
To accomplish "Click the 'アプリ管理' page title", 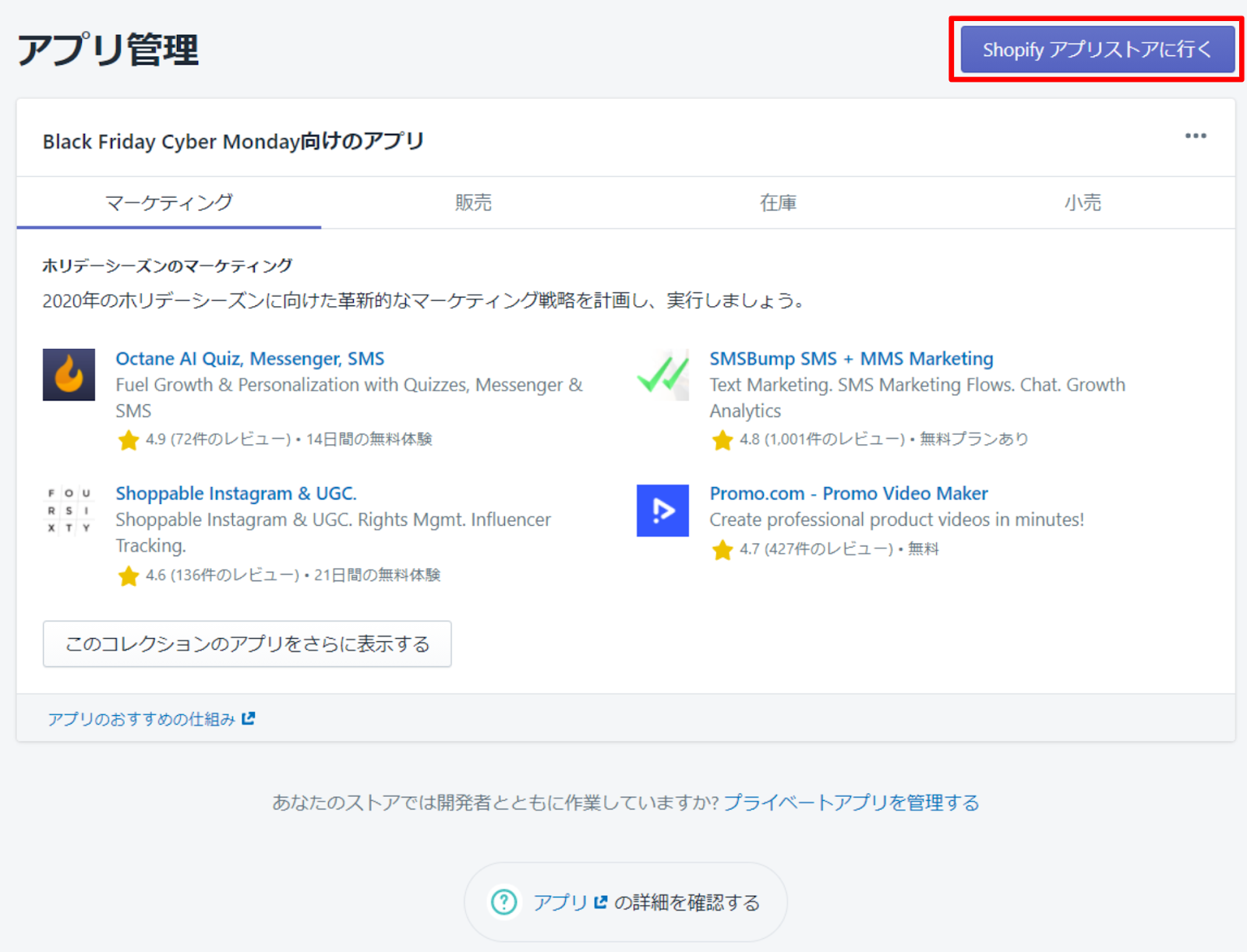I will click(x=108, y=50).
